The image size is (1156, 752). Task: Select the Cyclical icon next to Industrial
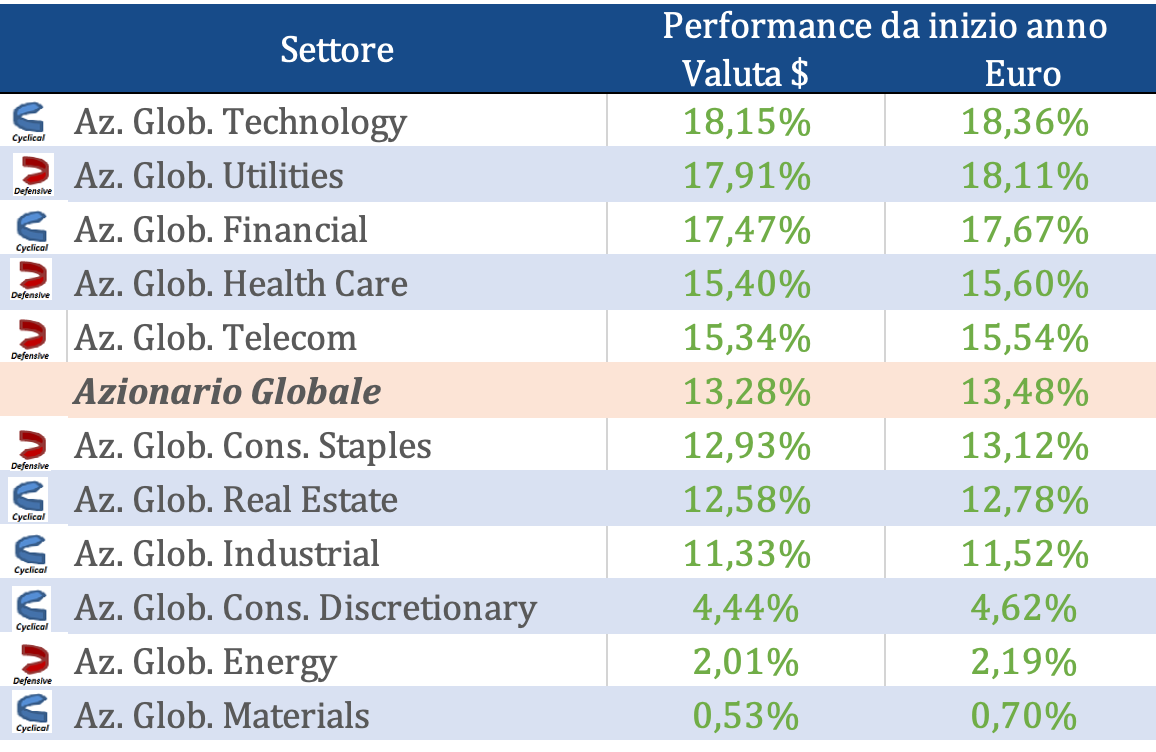pos(31,554)
